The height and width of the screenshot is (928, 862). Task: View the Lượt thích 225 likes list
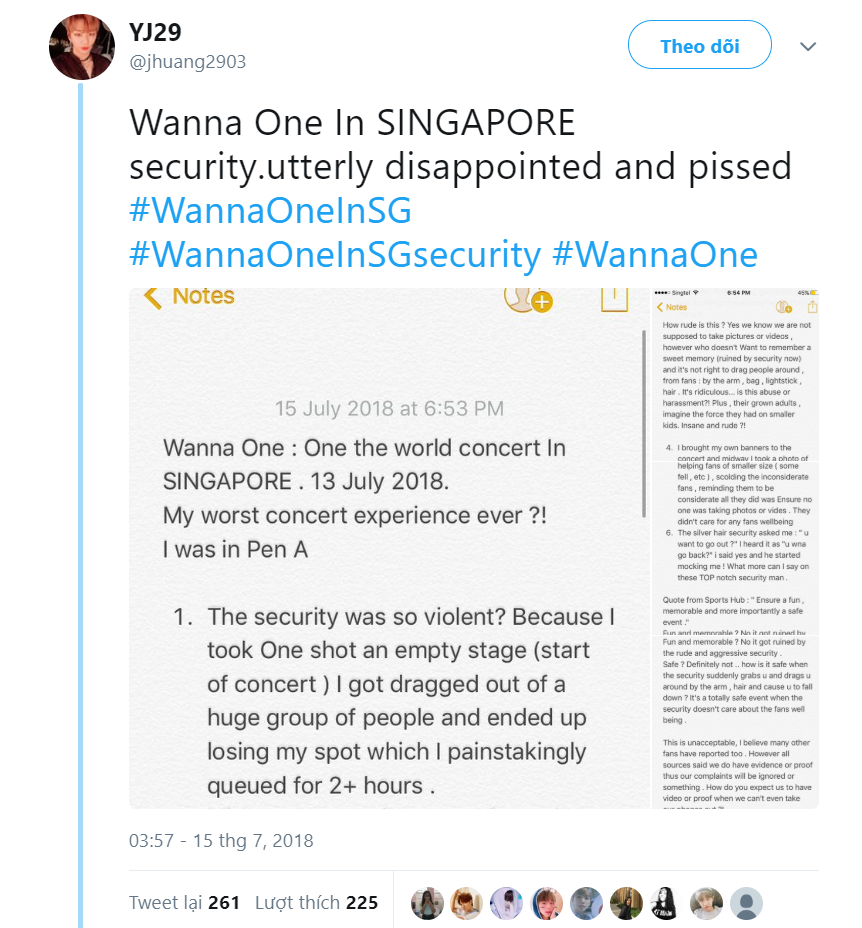pos(316,902)
